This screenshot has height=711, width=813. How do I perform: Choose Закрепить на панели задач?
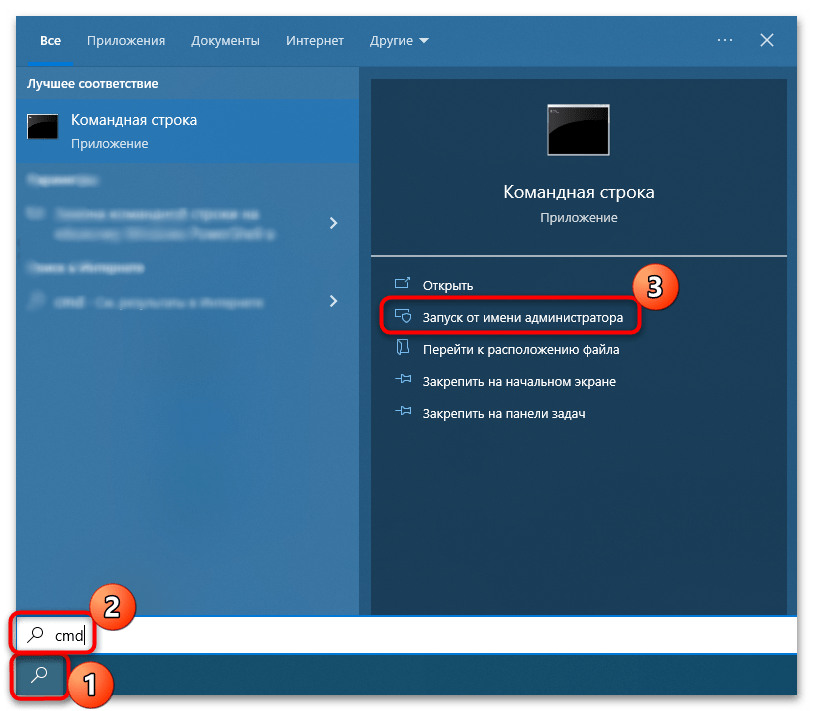[503, 413]
